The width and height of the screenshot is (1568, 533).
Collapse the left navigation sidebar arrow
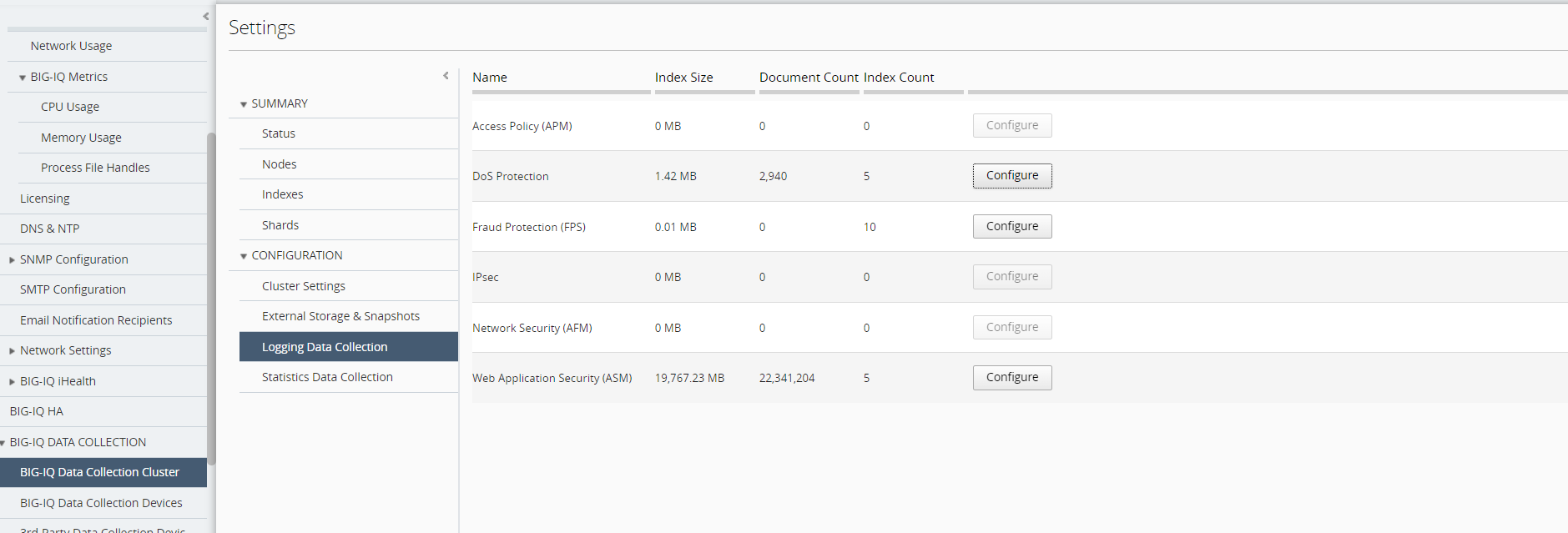coord(205,16)
